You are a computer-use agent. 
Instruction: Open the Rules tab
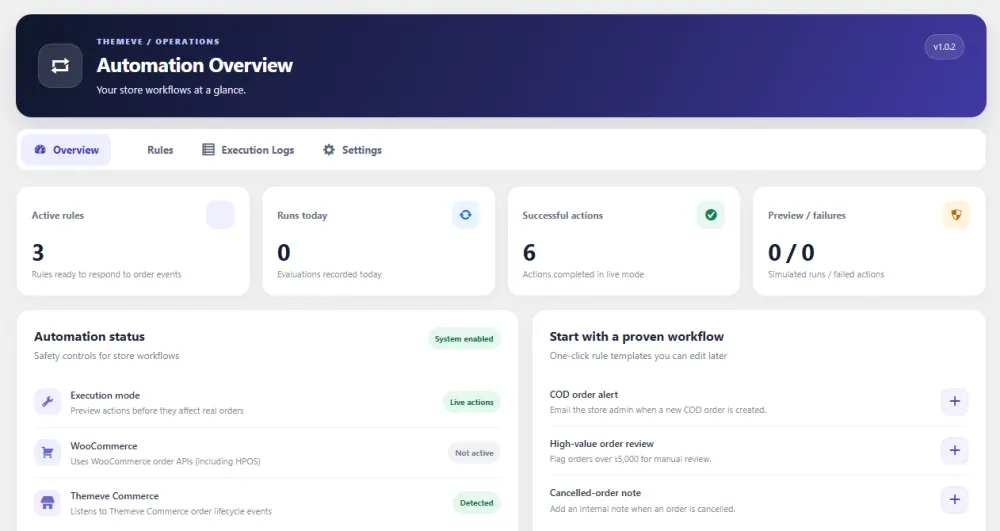[160, 150]
